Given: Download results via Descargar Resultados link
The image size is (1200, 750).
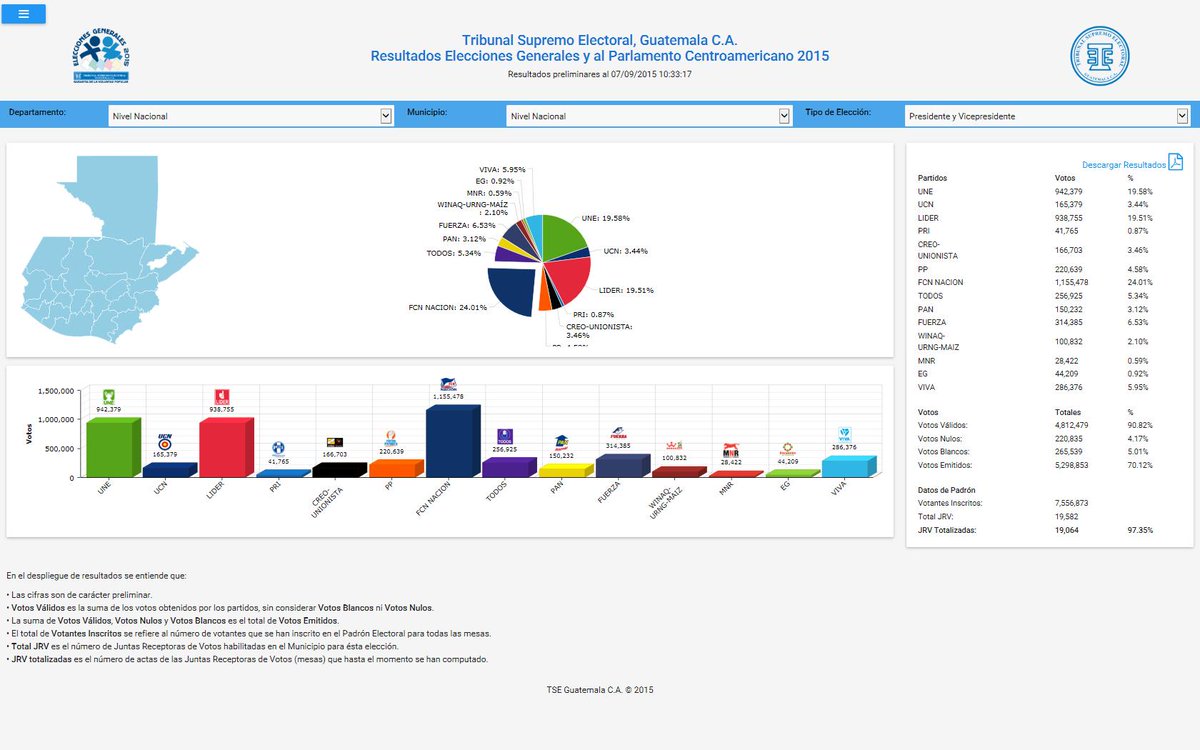Looking at the screenshot, I should pyautogui.click(x=1123, y=165).
